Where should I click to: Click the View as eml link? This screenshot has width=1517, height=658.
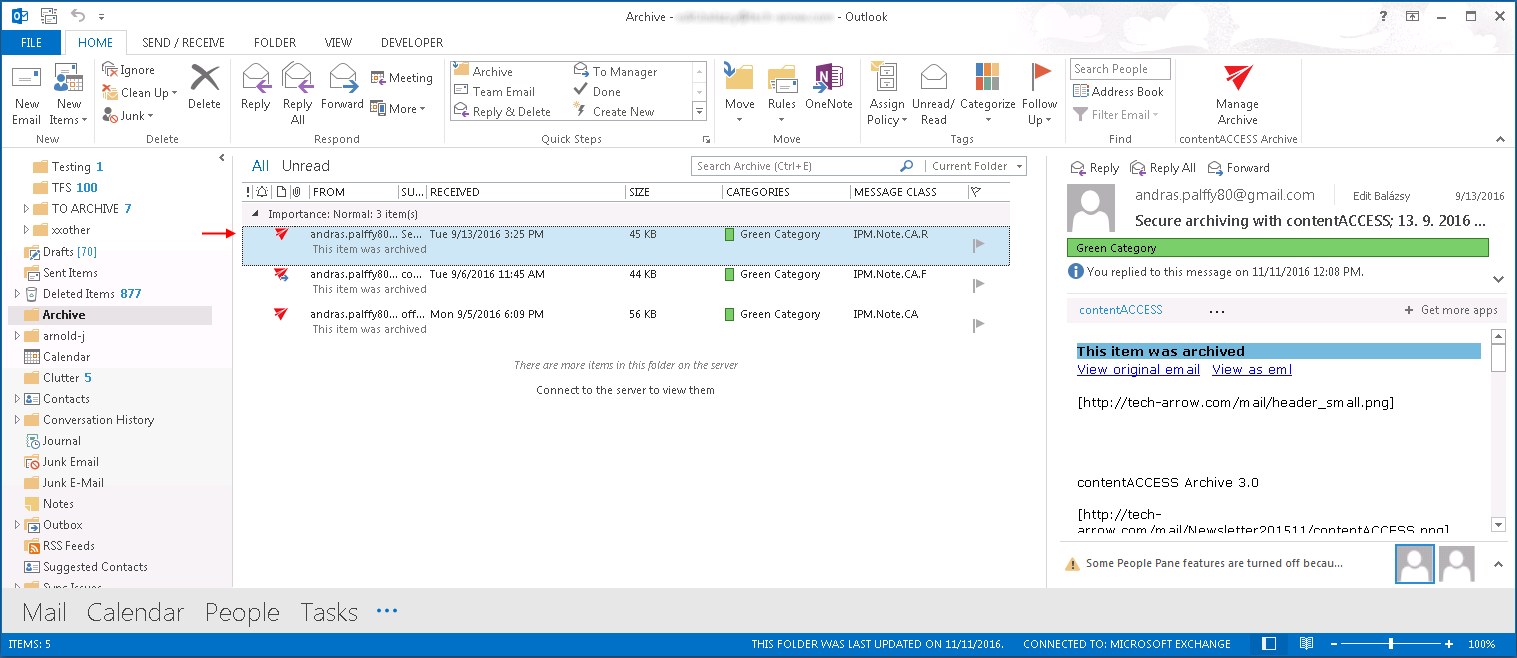click(1251, 369)
